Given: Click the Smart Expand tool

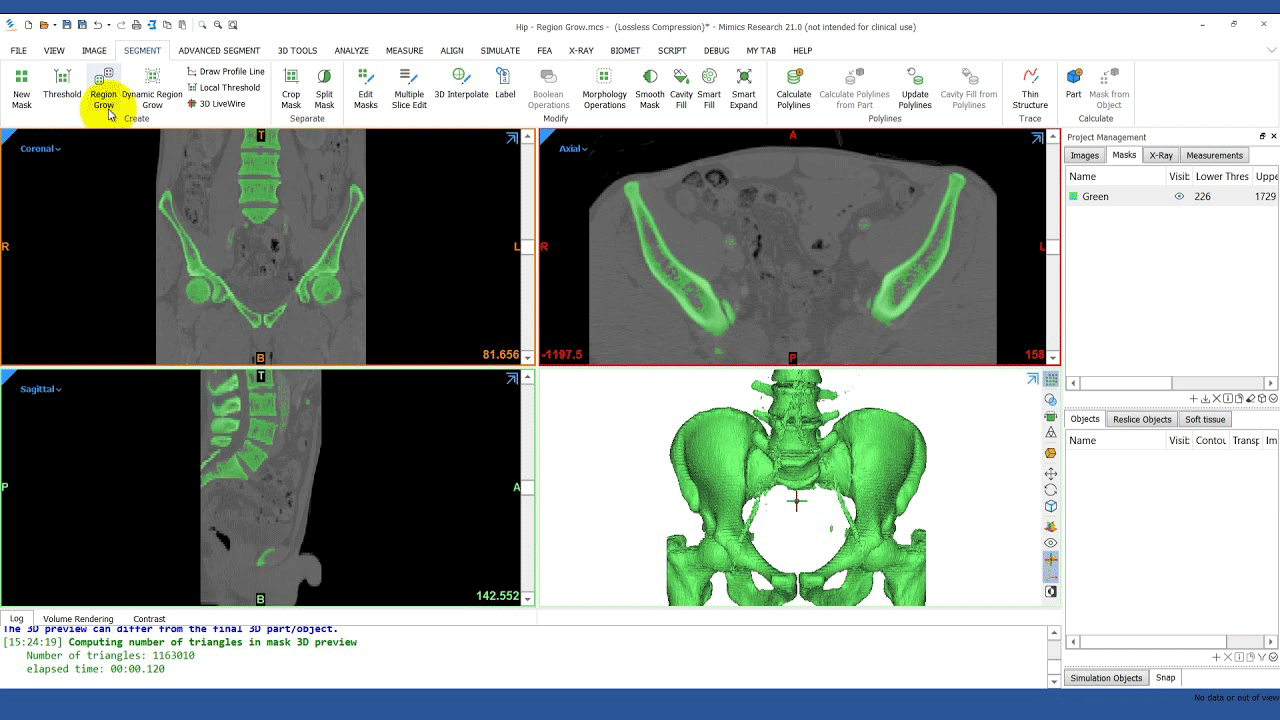Looking at the screenshot, I should [x=744, y=87].
